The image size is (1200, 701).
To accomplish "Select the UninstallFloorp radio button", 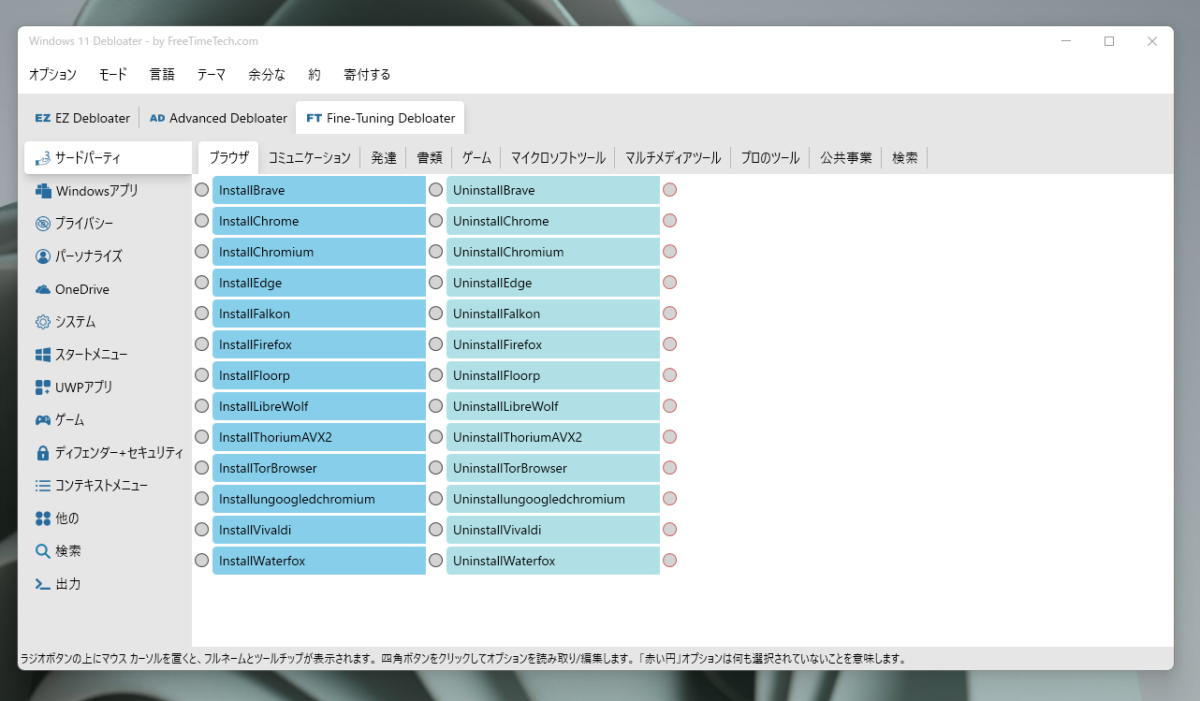I will tap(435, 376).
